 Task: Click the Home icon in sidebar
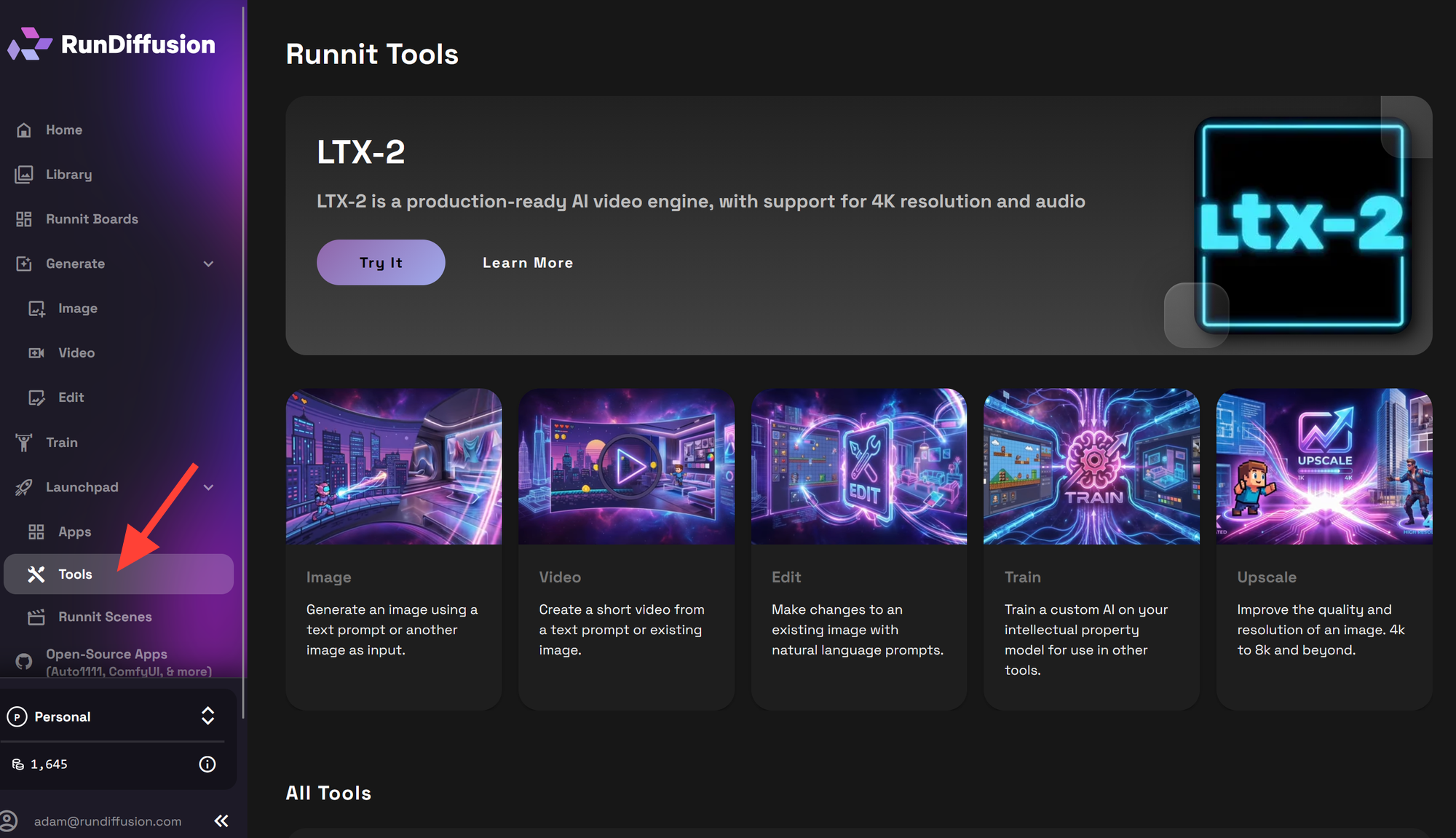coord(24,130)
